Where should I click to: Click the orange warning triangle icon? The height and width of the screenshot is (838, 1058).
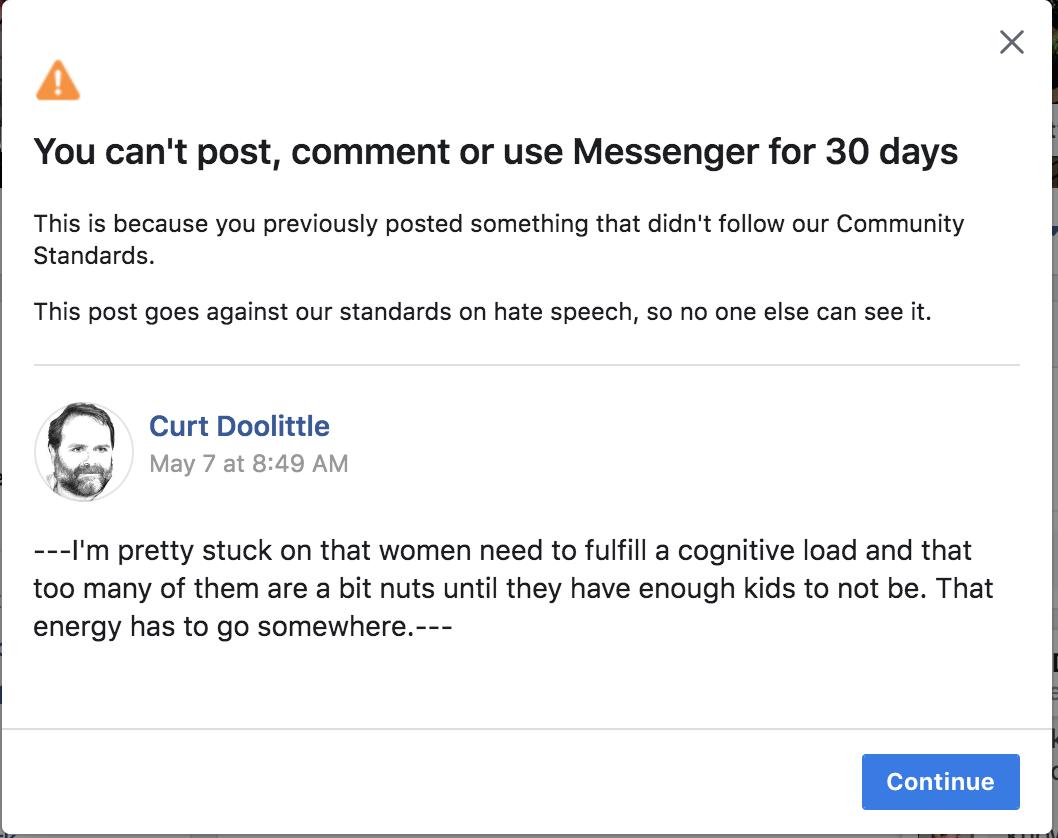pyautogui.click(x=58, y=81)
